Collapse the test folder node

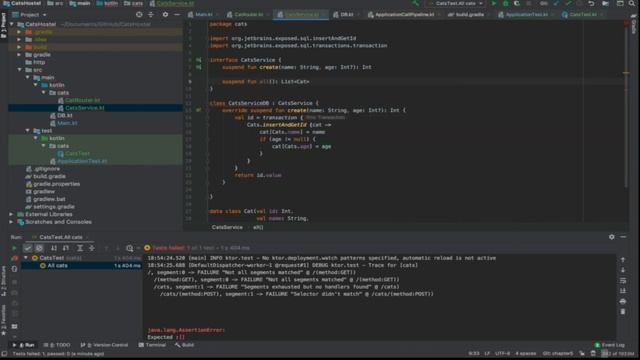tap(28, 131)
